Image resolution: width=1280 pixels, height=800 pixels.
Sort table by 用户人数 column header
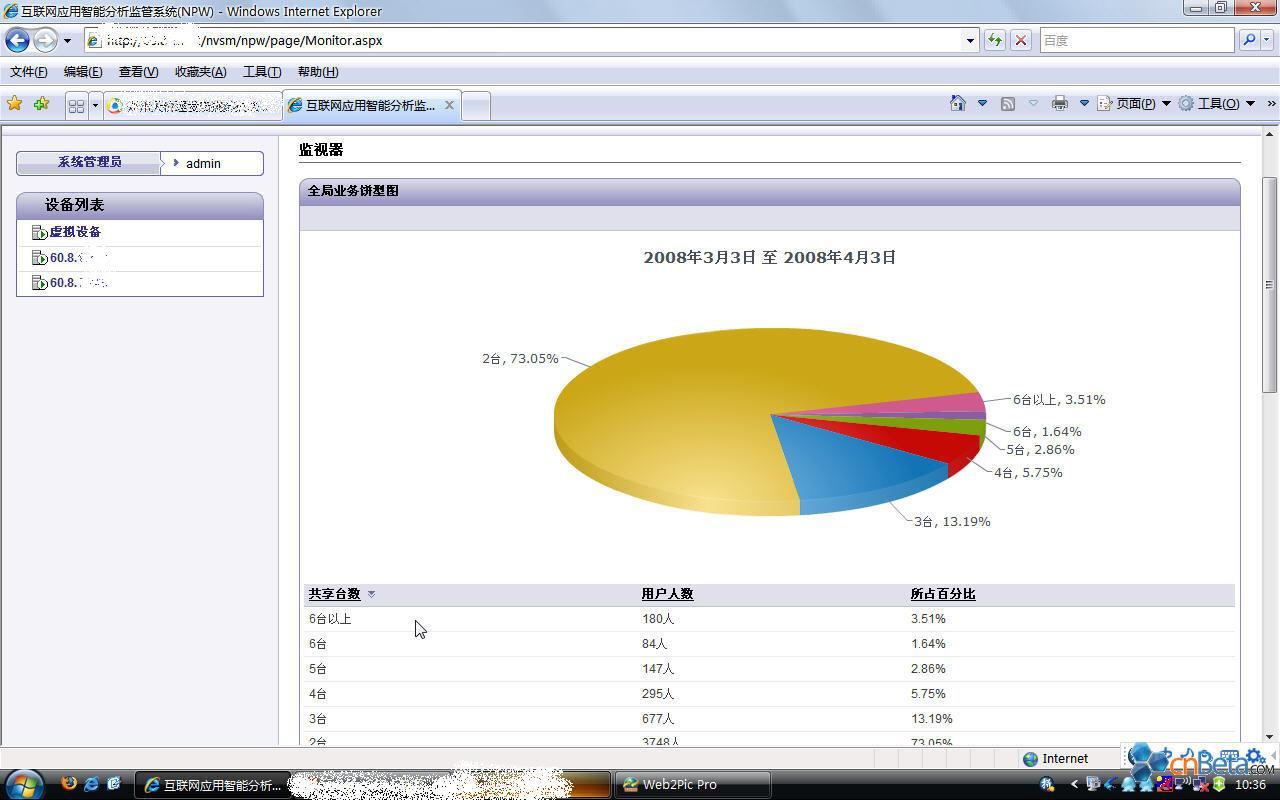point(667,594)
